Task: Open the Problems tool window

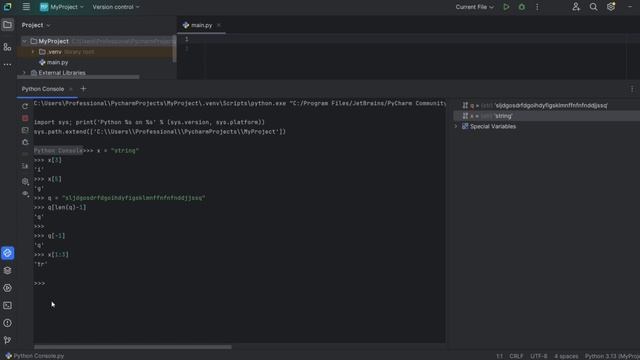Action: 7,323
